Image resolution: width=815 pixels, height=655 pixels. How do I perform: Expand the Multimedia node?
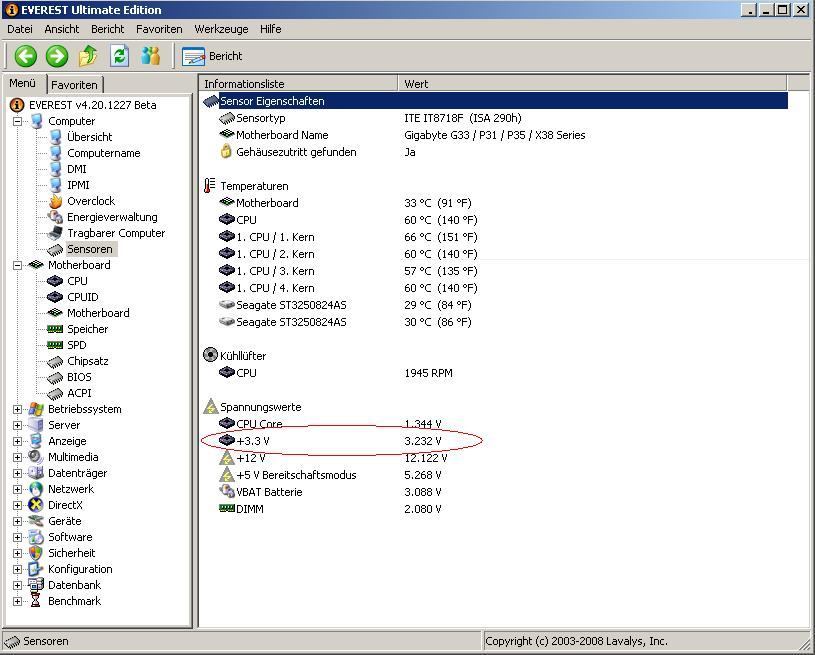pyautogui.click(x=18, y=457)
